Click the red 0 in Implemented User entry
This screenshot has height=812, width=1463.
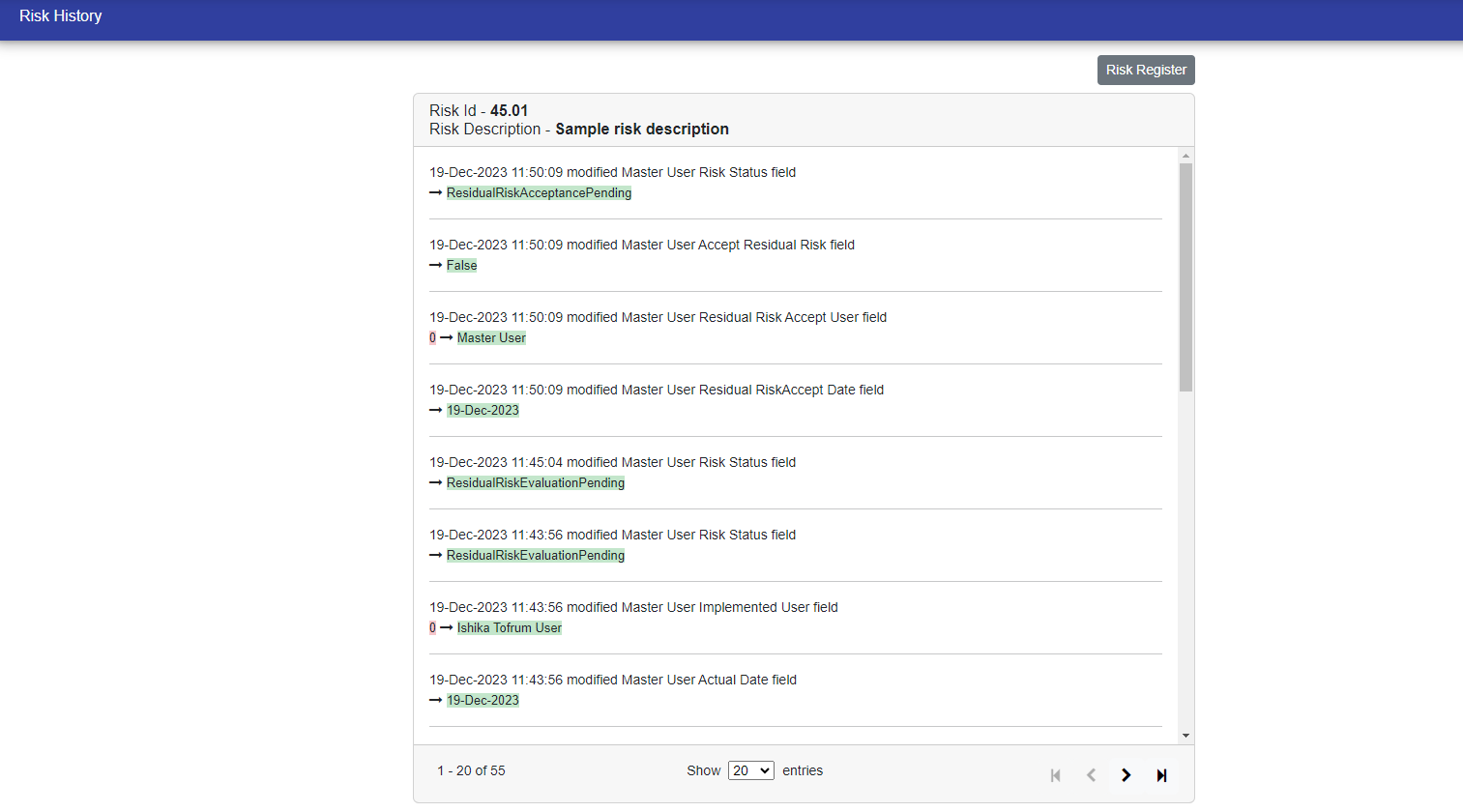pos(432,628)
